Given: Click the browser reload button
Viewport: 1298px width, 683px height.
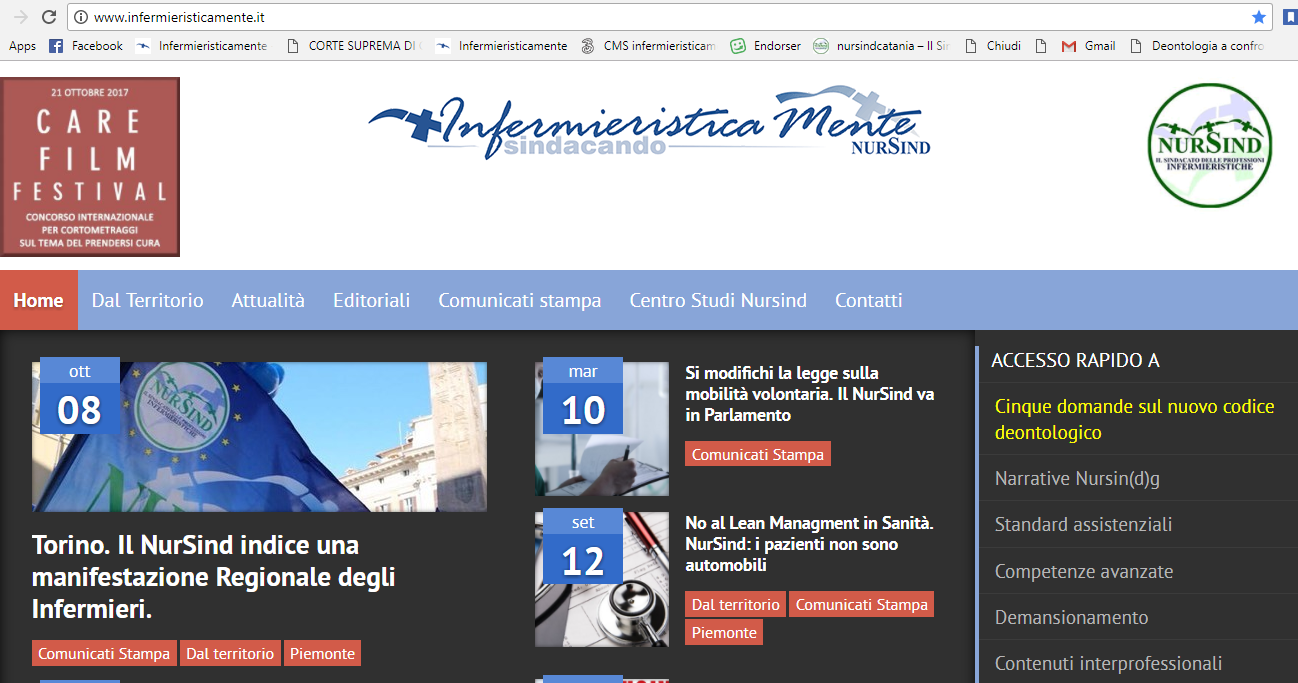Looking at the screenshot, I should click(48, 17).
